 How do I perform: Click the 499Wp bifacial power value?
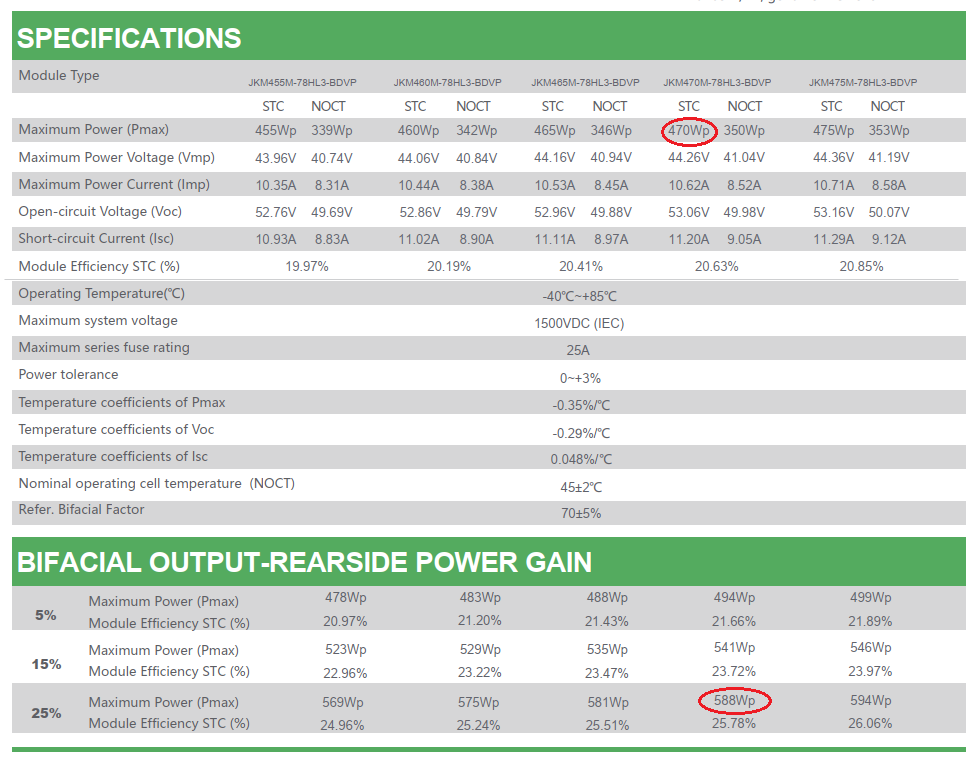click(x=870, y=597)
